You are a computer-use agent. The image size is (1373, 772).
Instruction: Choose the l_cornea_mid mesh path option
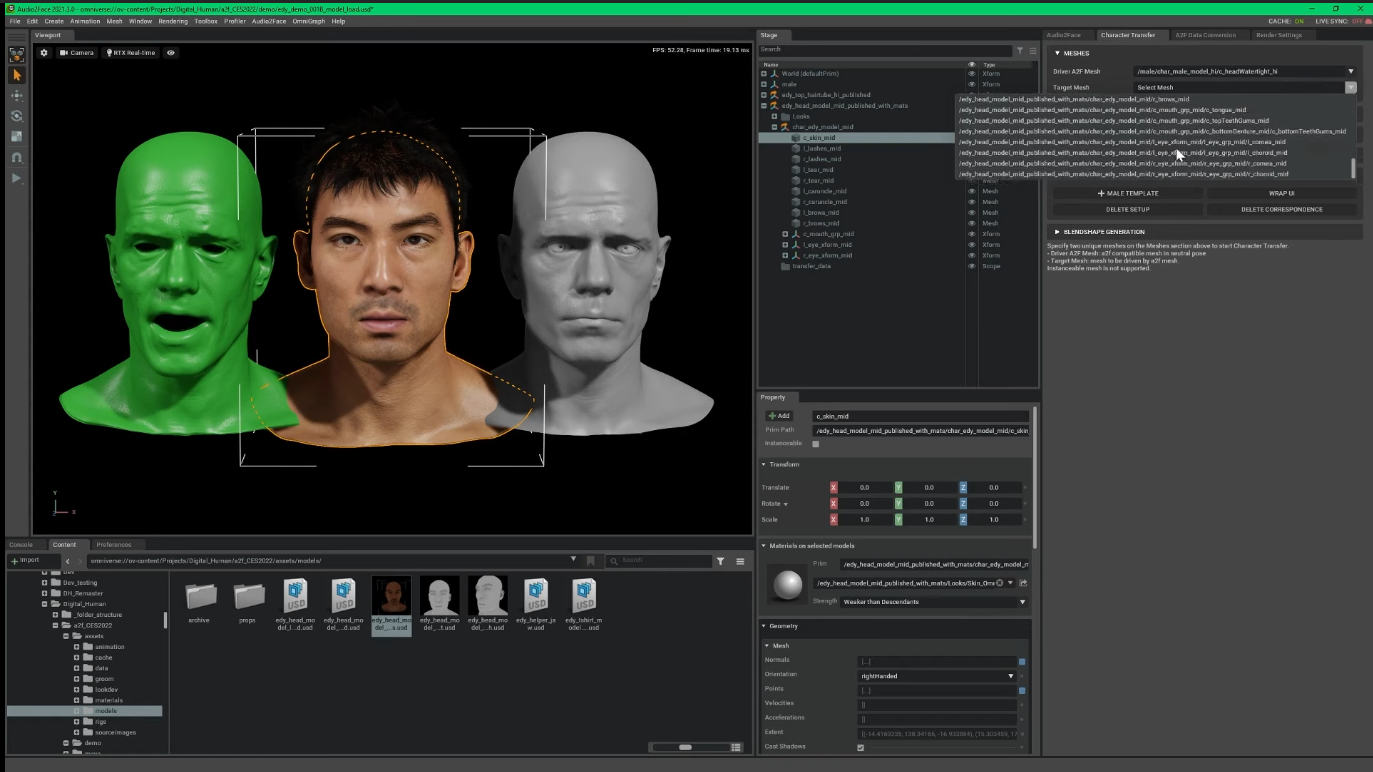click(x=1122, y=142)
